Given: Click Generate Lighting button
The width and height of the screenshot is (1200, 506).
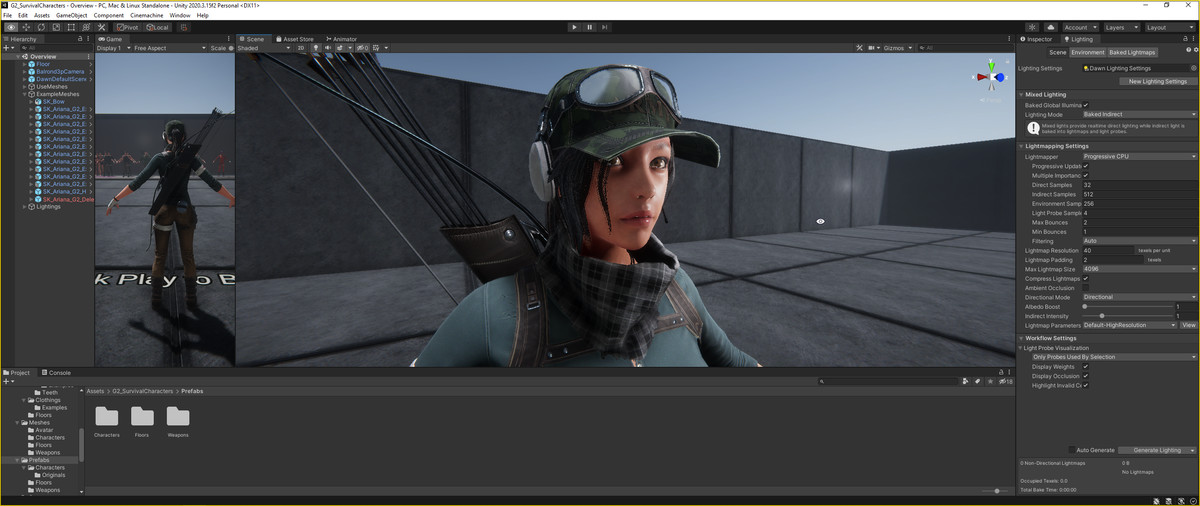Looking at the screenshot, I should tap(1157, 450).
